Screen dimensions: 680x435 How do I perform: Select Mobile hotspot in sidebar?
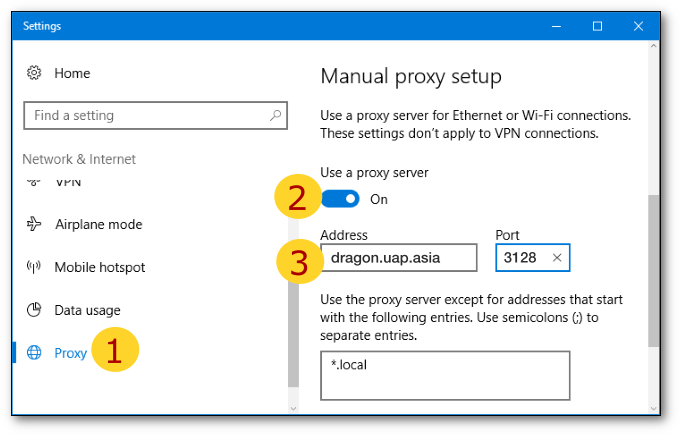tap(100, 267)
